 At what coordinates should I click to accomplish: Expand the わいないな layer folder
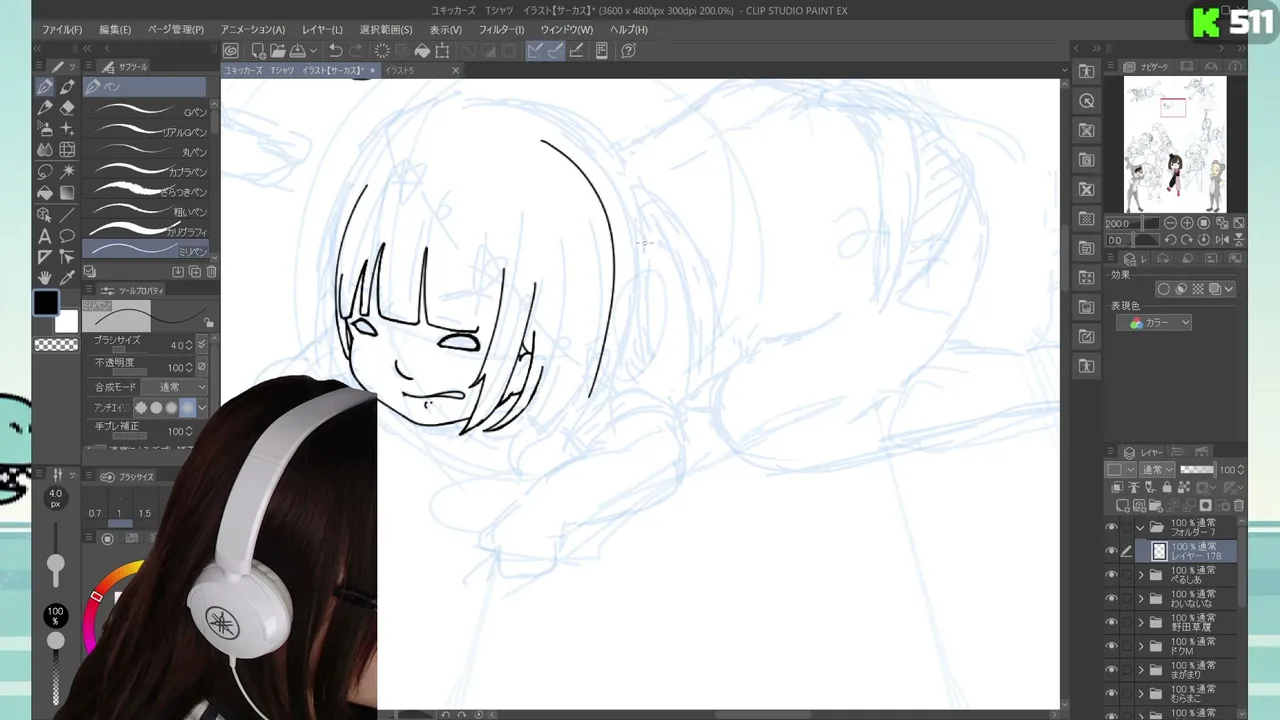pos(1140,598)
